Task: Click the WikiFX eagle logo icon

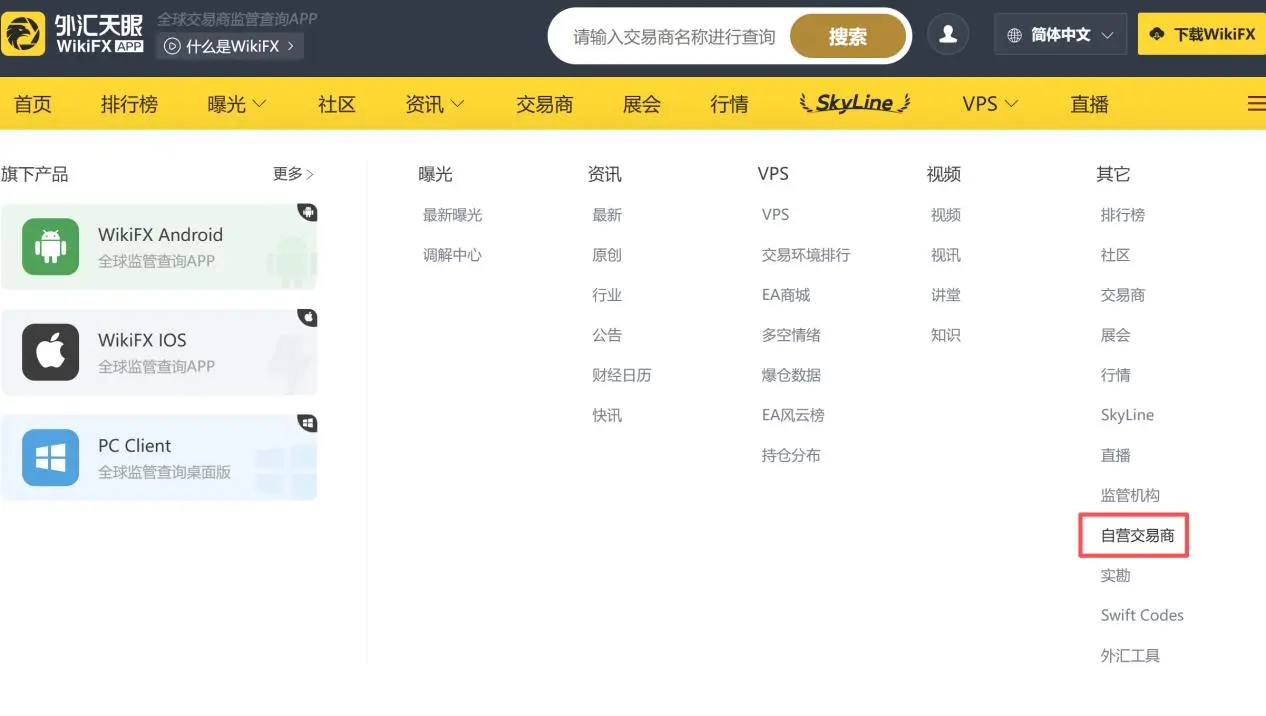Action: click(x=23, y=33)
